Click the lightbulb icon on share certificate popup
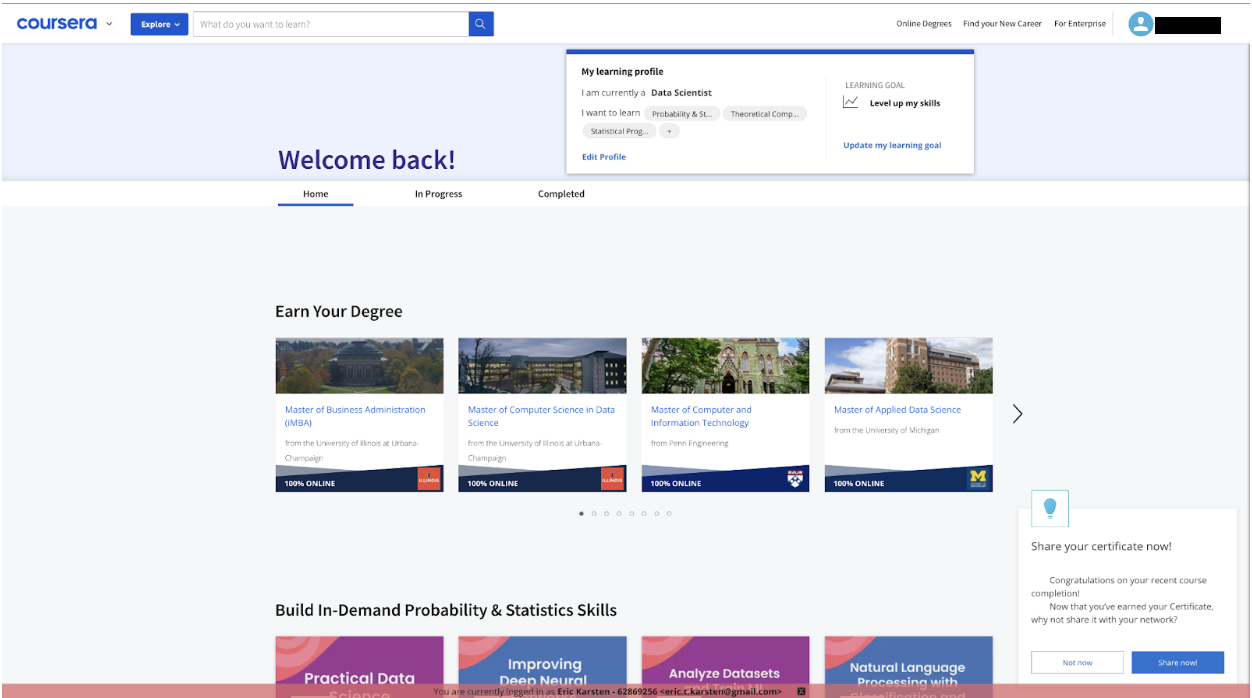This screenshot has width=1252, height=698. [x=1050, y=509]
